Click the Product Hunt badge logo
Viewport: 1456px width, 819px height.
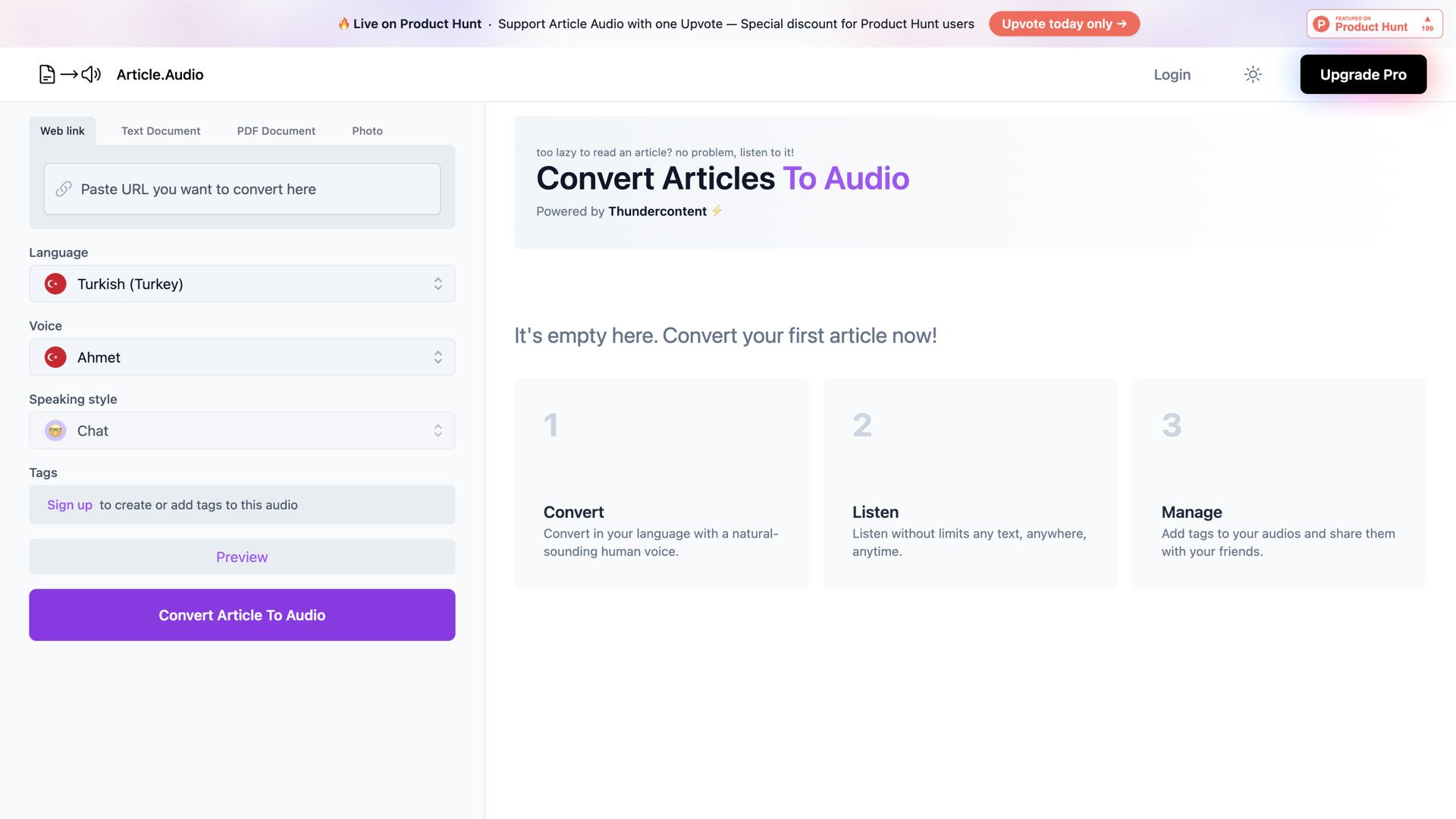click(1322, 24)
